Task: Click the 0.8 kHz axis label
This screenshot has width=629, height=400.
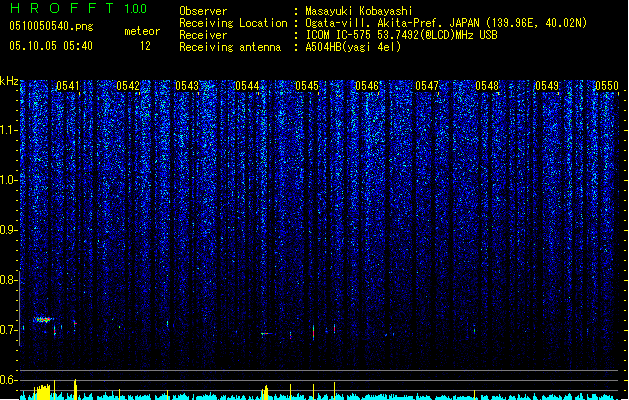Action: [x=9, y=280]
